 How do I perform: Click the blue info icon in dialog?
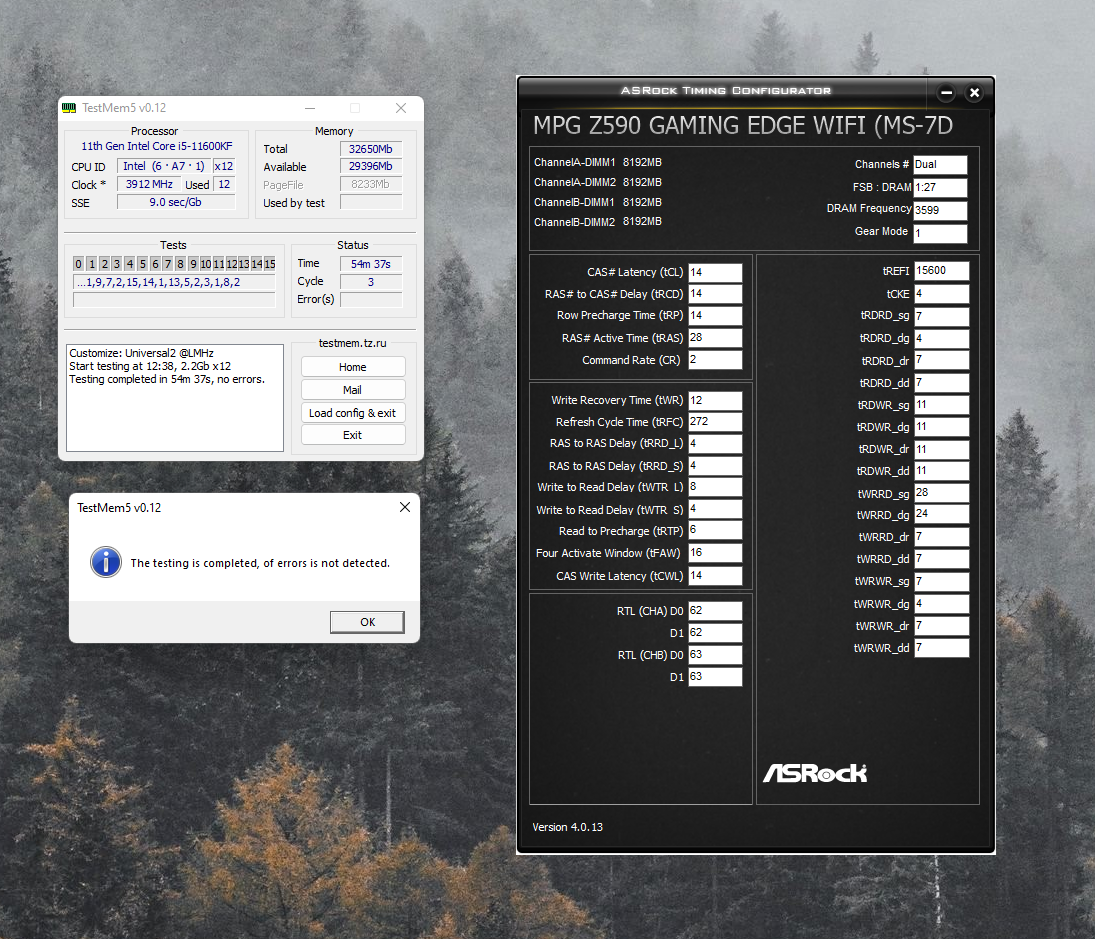click(105, 562)
